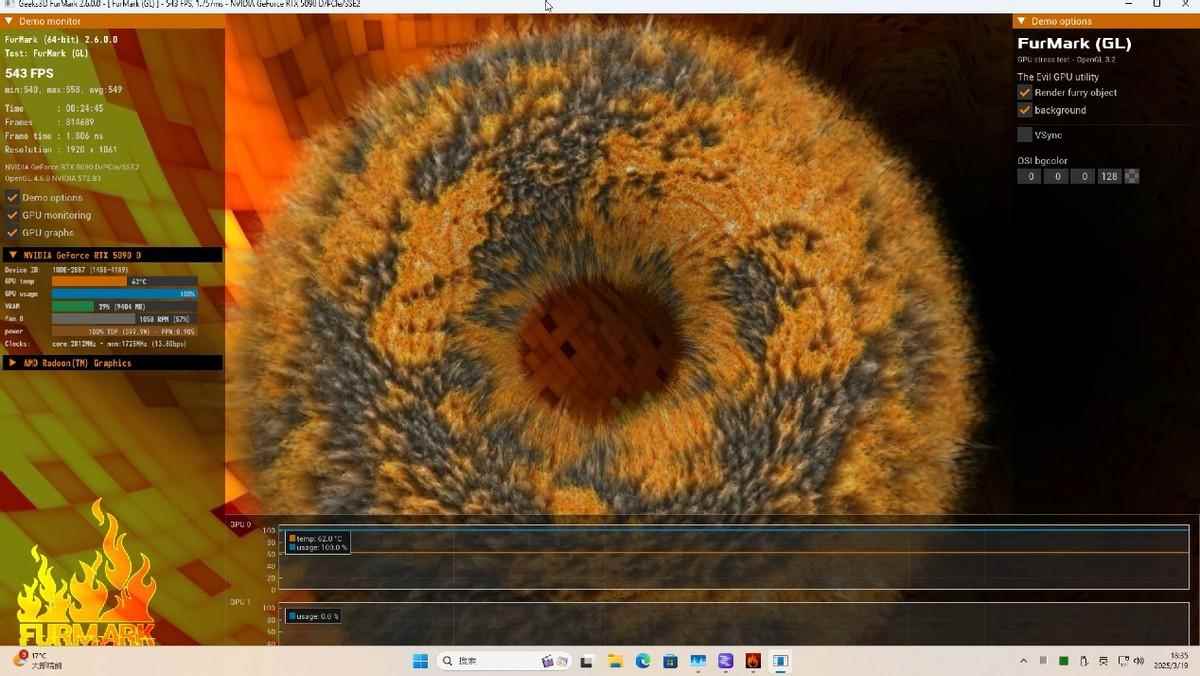Enable the VSync checkbox
1200x676 pixels.
1025,135
